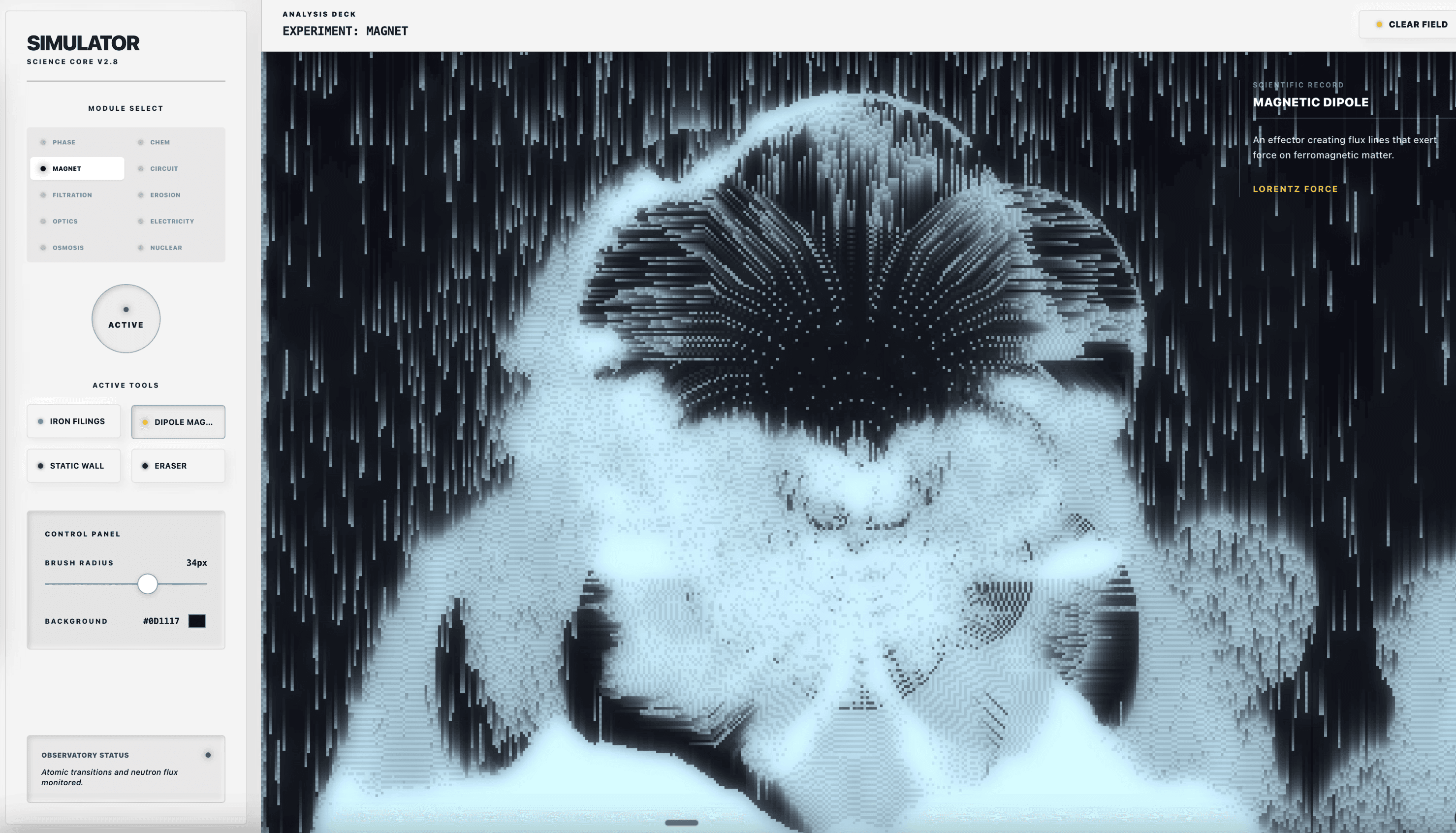Select the Static Wall tool
This screenshot has width=1456, height=833.
74,466
